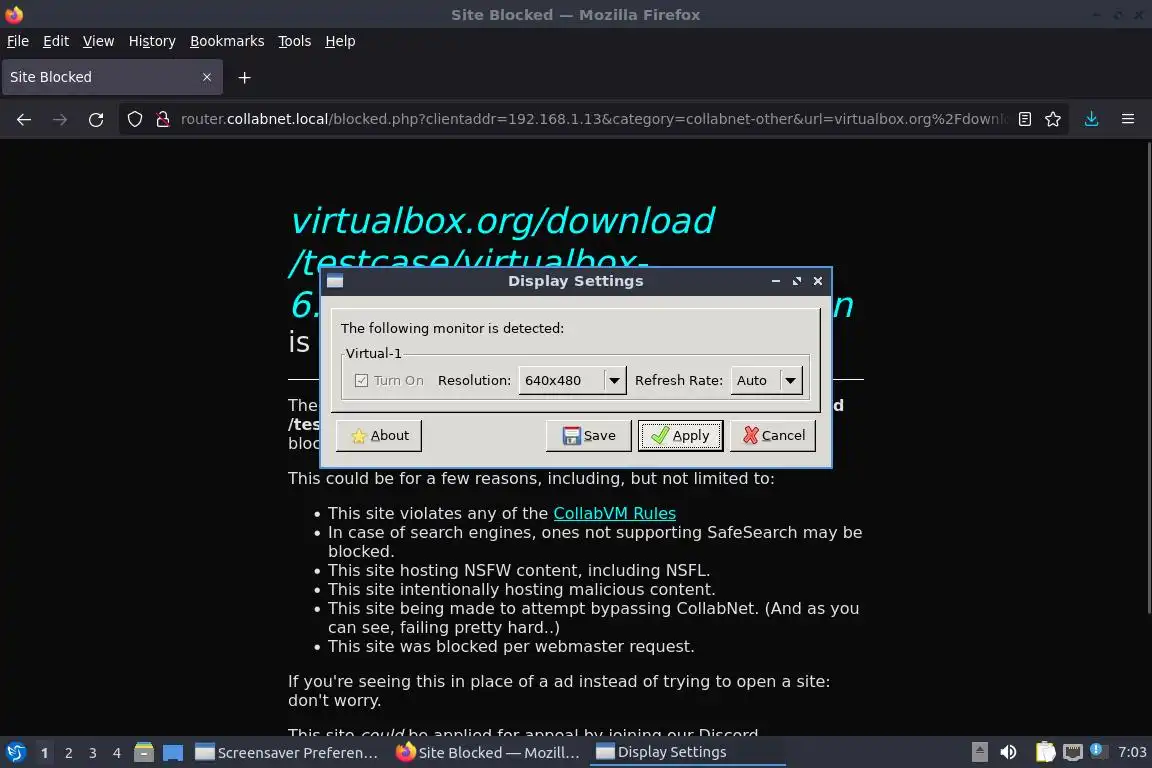Apply the display settings
Image resolution: width=1152 pixels, height=768 pixels.
coord(680,436)
